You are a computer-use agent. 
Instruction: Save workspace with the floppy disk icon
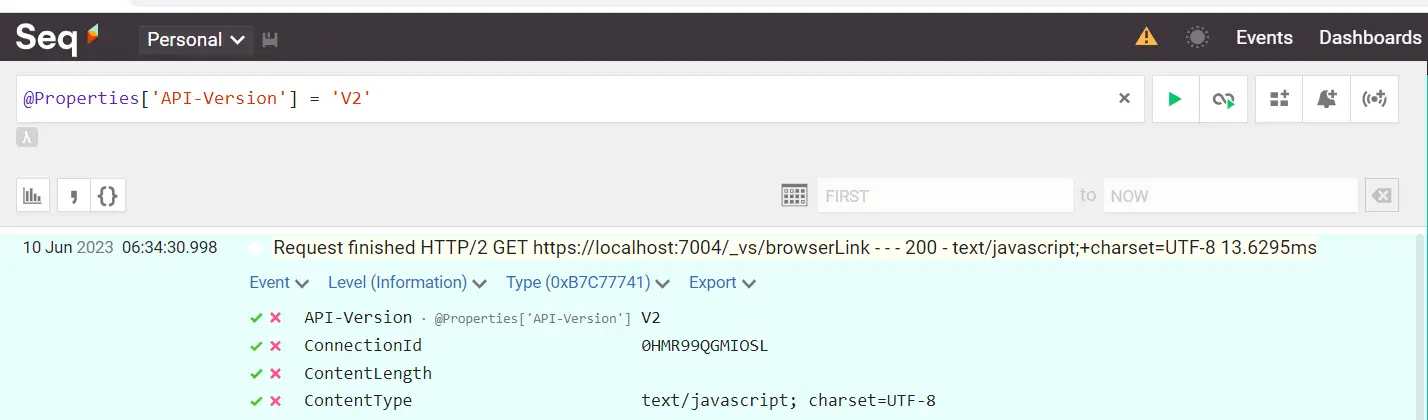click(270, 40)
